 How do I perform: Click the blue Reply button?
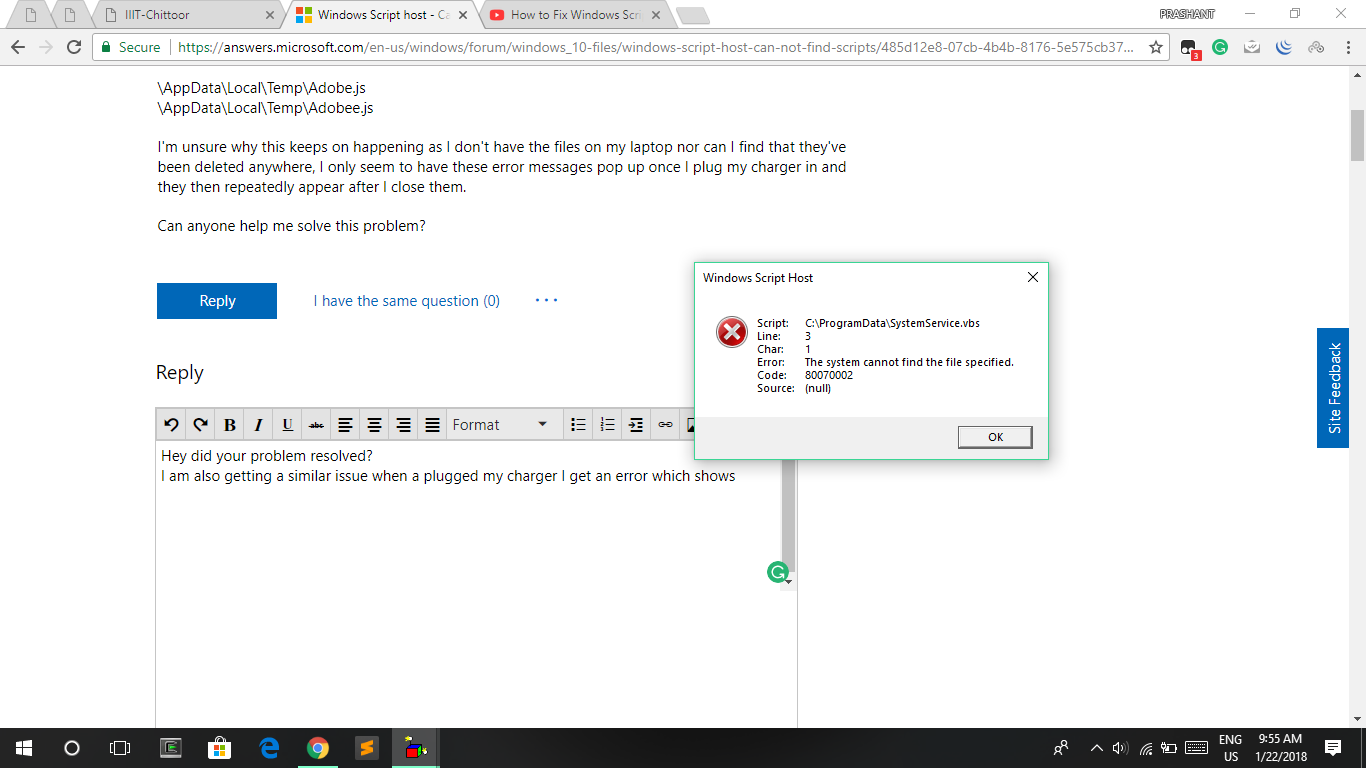(217, 301)
